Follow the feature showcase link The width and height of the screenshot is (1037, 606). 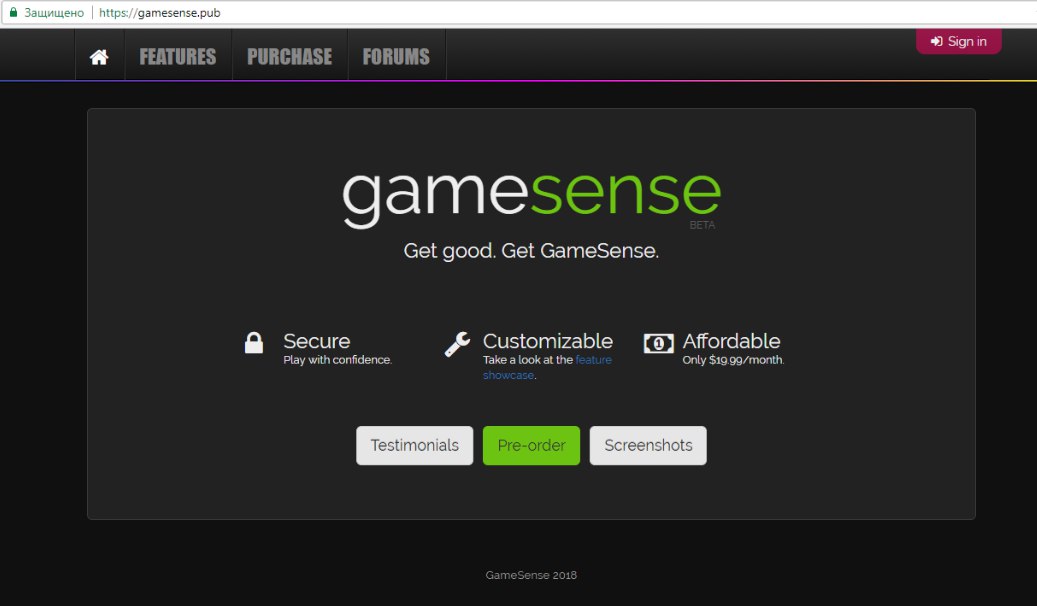[547, 367]
